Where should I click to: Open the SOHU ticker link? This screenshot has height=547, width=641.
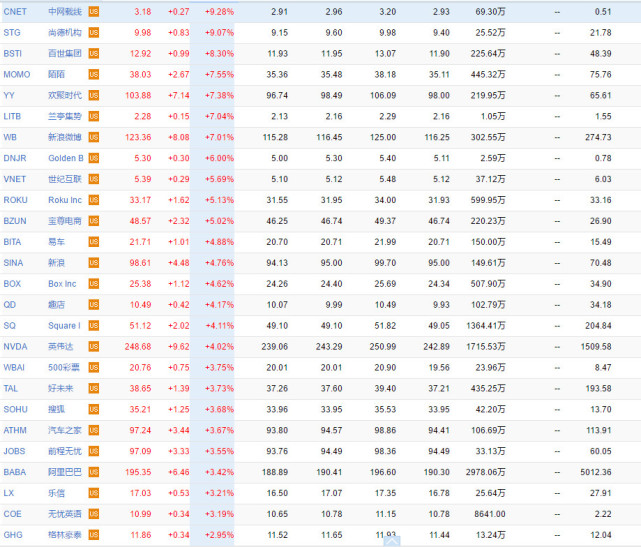click(16, 409)
